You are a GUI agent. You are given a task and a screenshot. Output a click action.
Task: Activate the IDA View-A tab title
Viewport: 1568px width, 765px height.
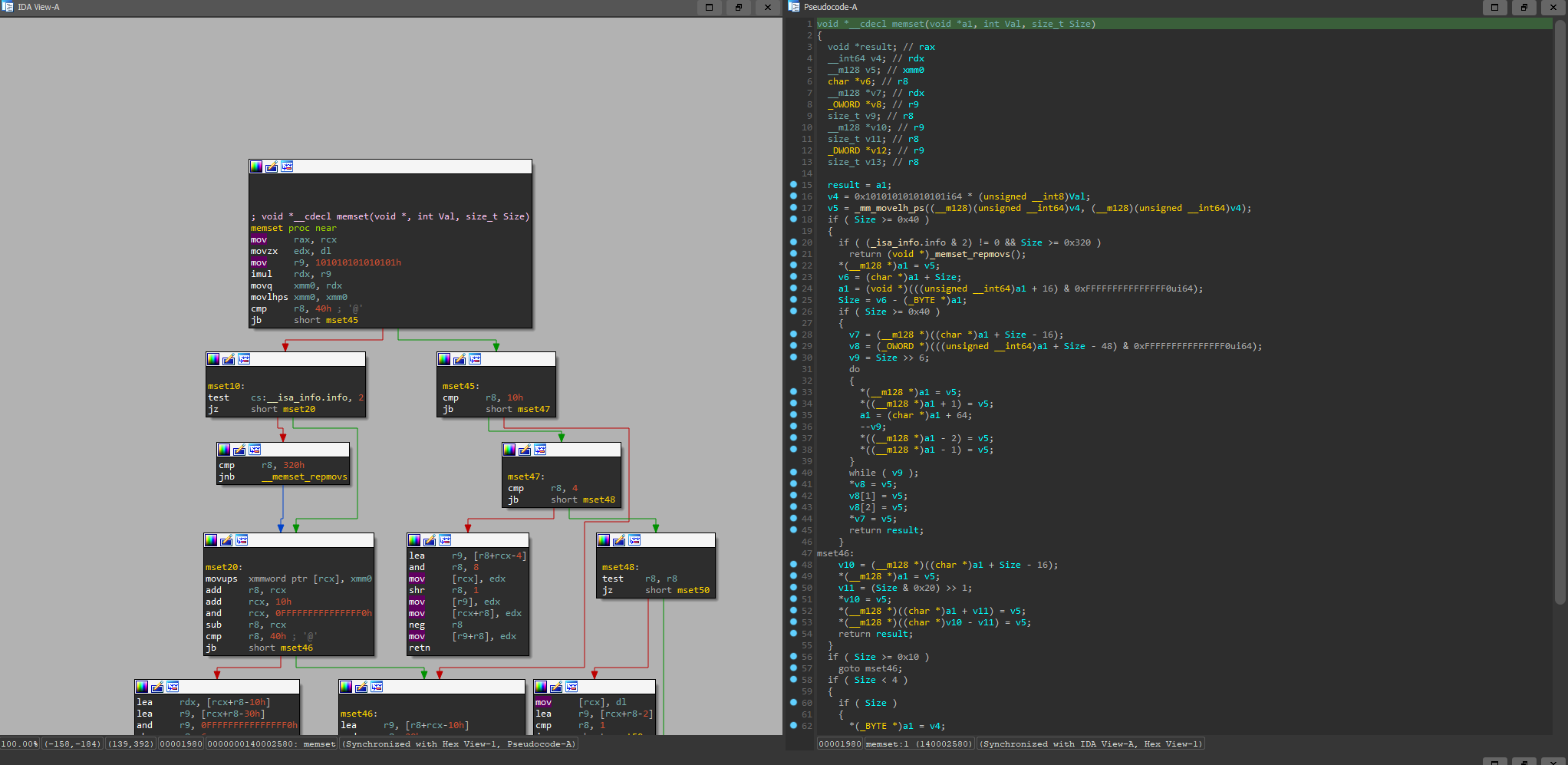pos(38,7)
